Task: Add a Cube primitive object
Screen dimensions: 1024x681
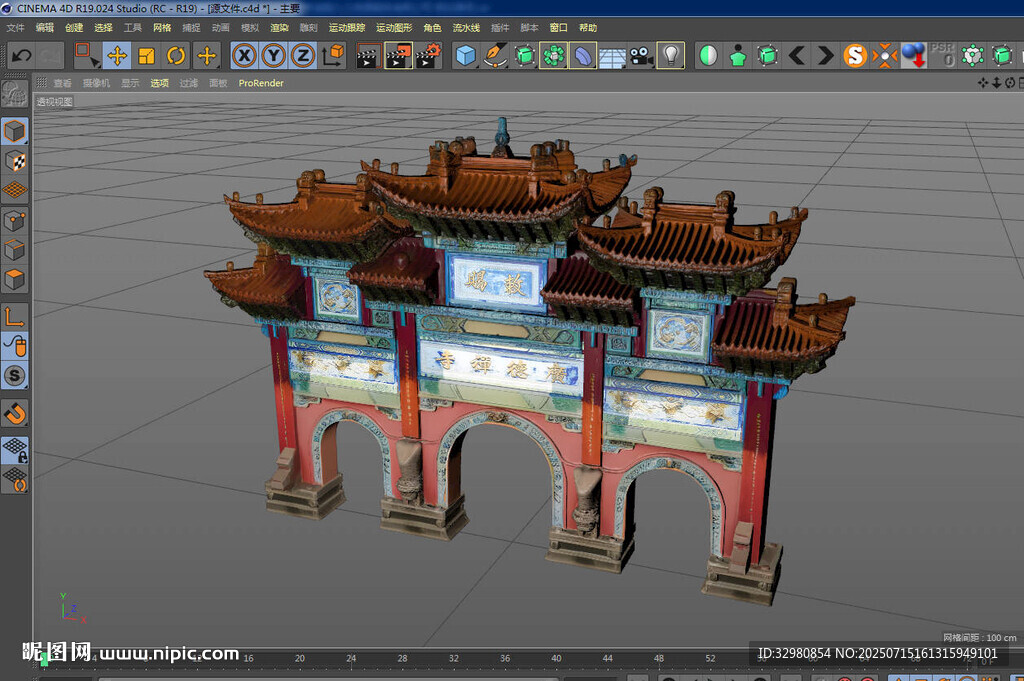Action: [x=466, y=55]
